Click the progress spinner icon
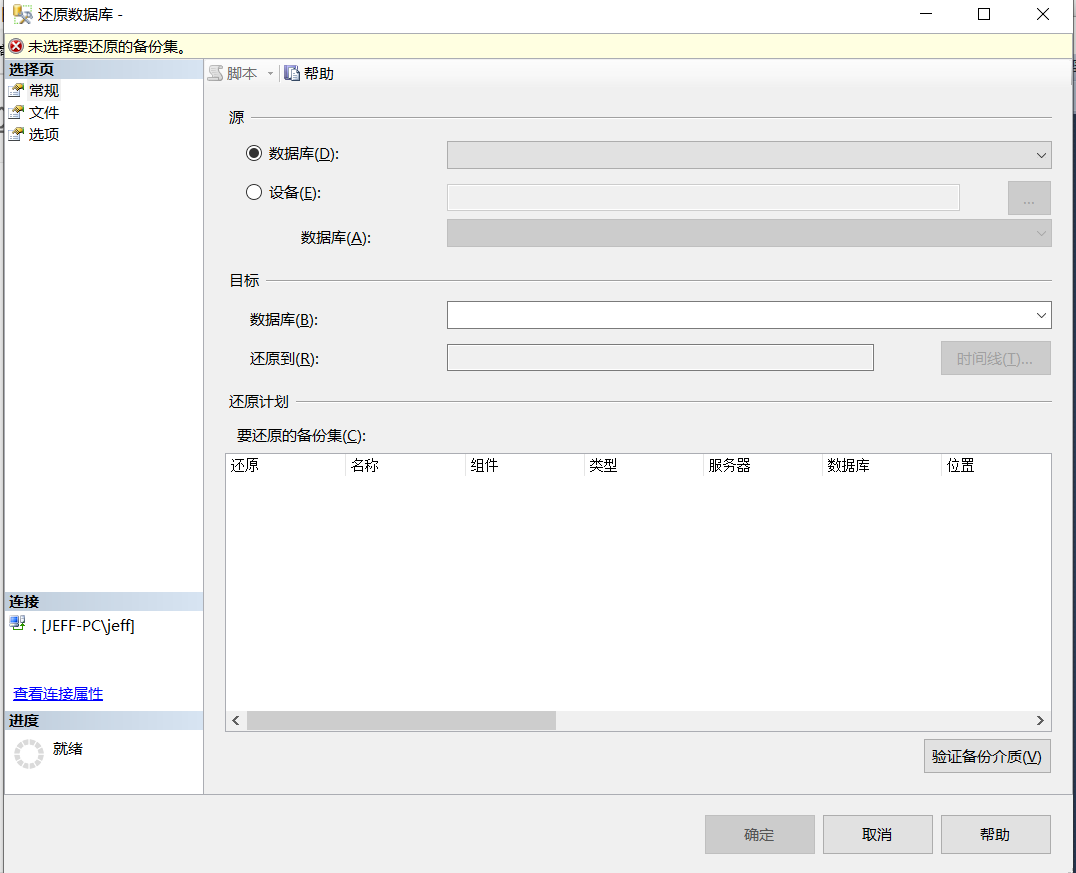 [29, 754]
